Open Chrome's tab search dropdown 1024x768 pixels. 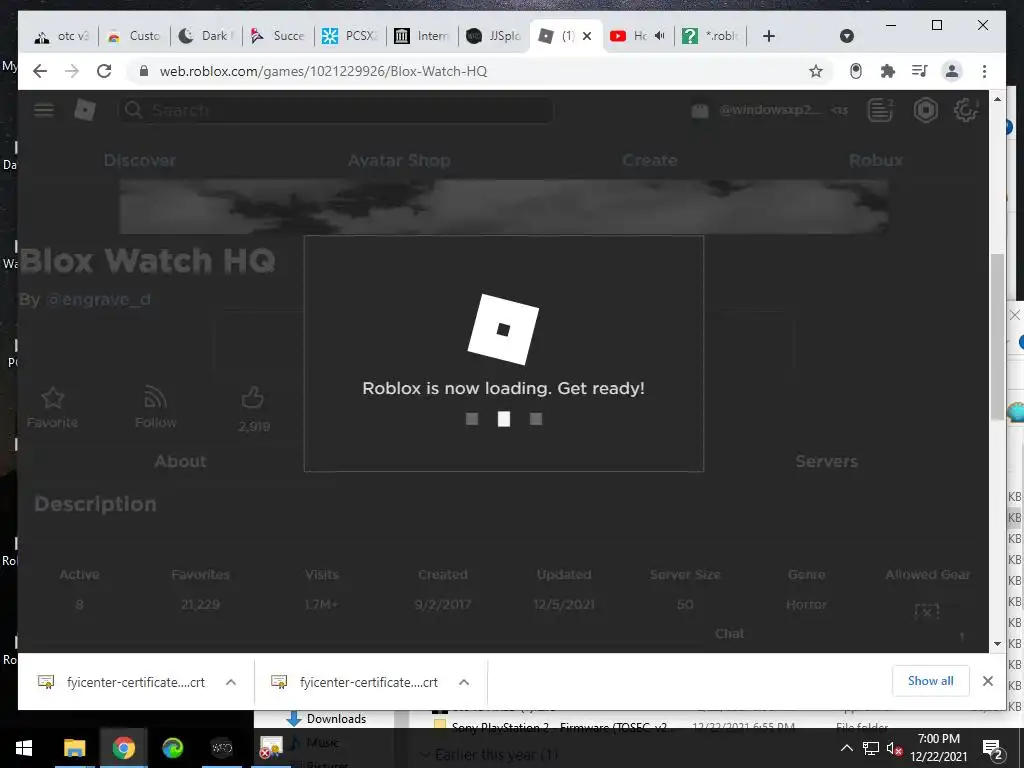pos(846,36)
